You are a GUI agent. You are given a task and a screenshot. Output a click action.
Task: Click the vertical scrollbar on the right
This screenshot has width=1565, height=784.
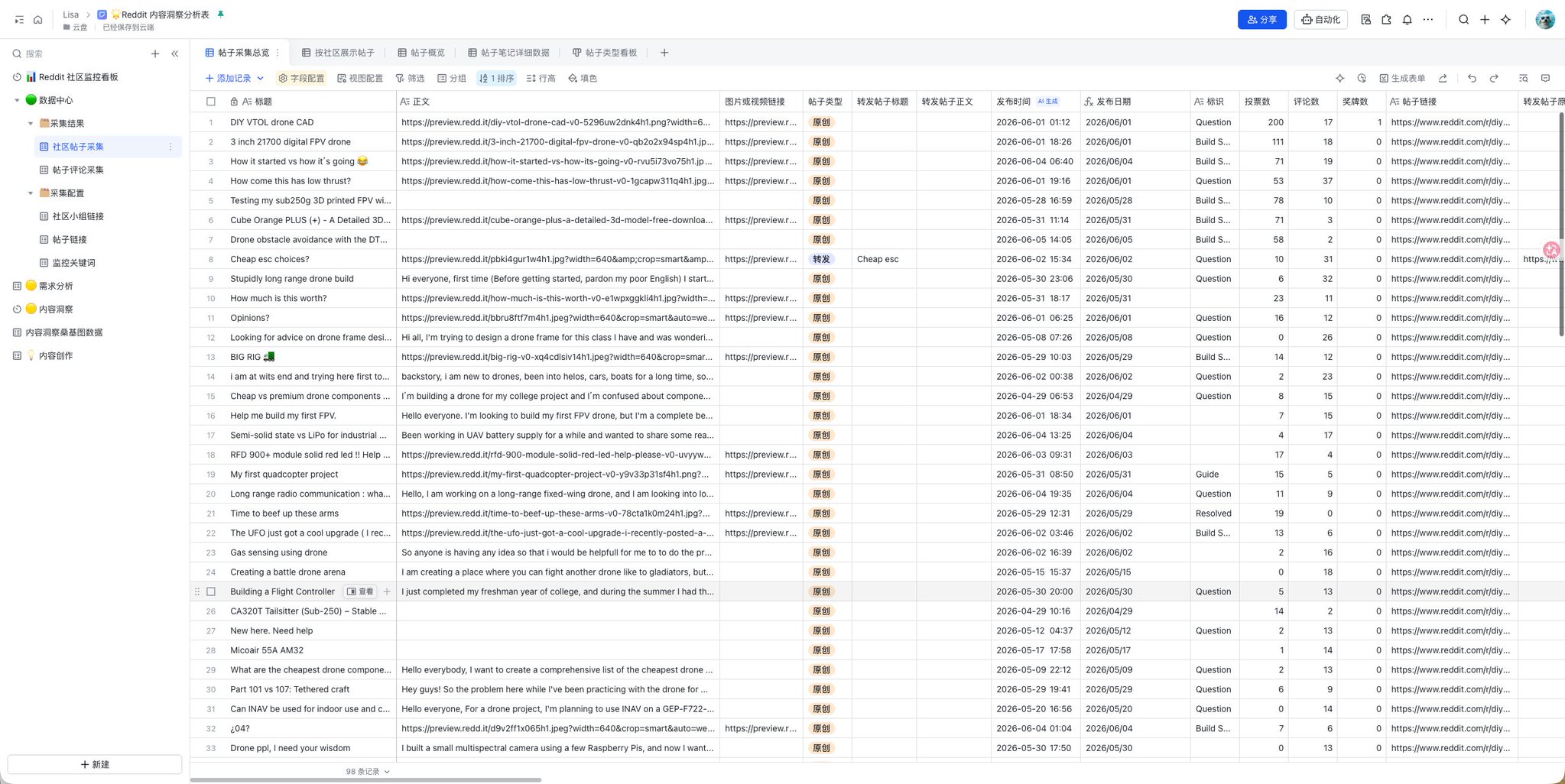[1561, 224]
